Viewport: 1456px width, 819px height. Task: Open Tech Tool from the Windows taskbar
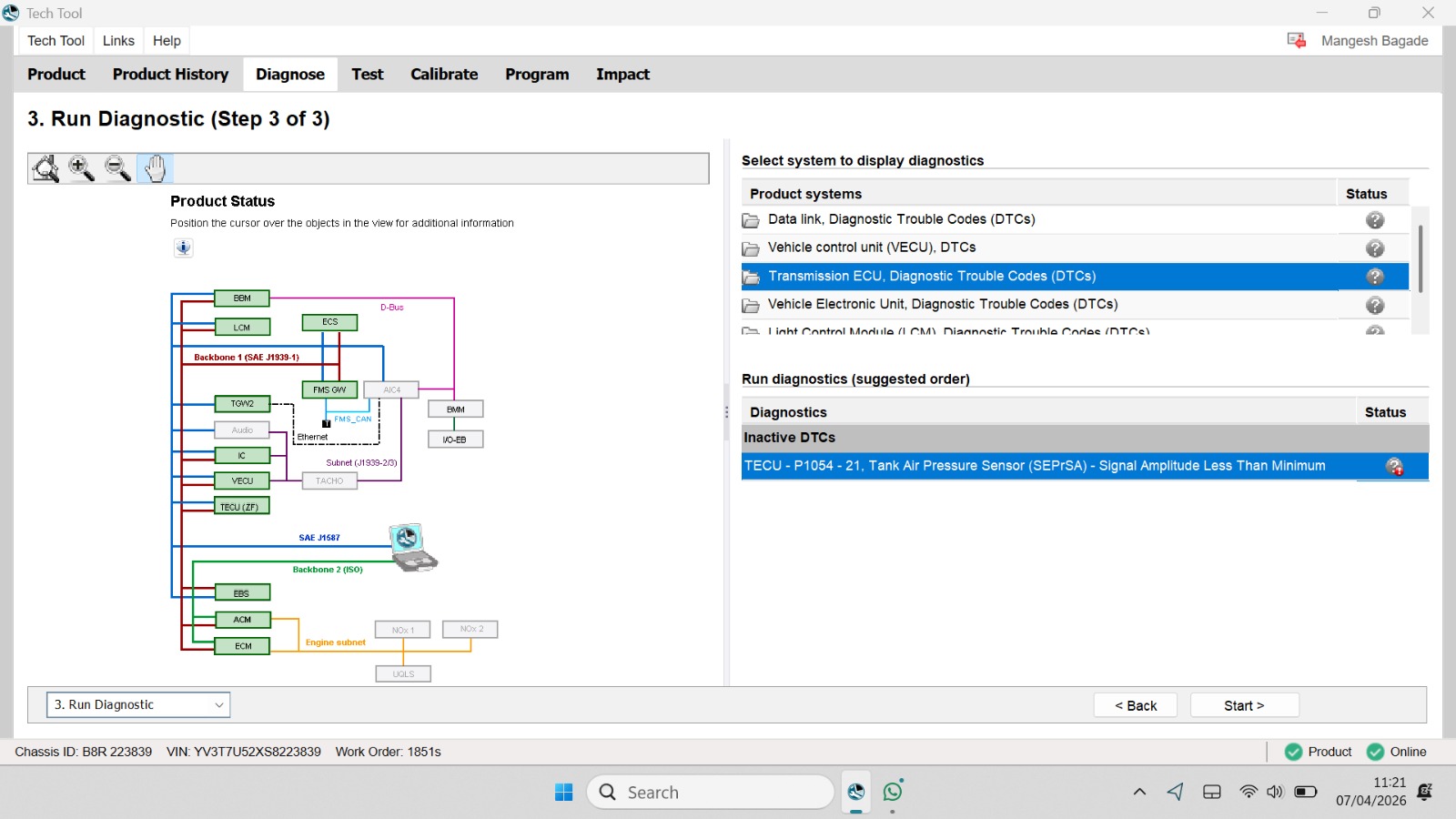click(x=856, y=792)
